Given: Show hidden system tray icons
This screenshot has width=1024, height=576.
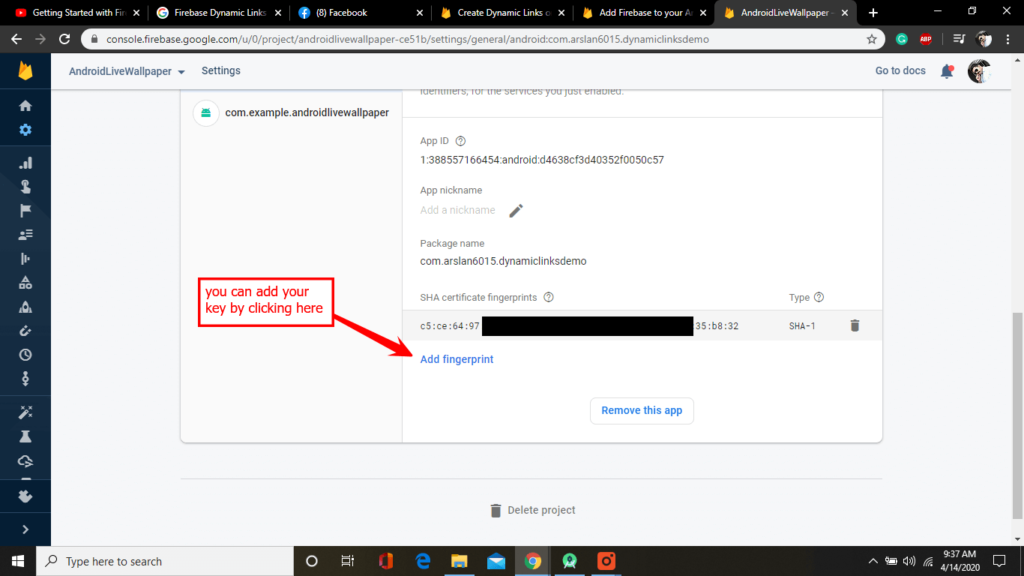Looking at the screenshot, I should coord(874,561).
